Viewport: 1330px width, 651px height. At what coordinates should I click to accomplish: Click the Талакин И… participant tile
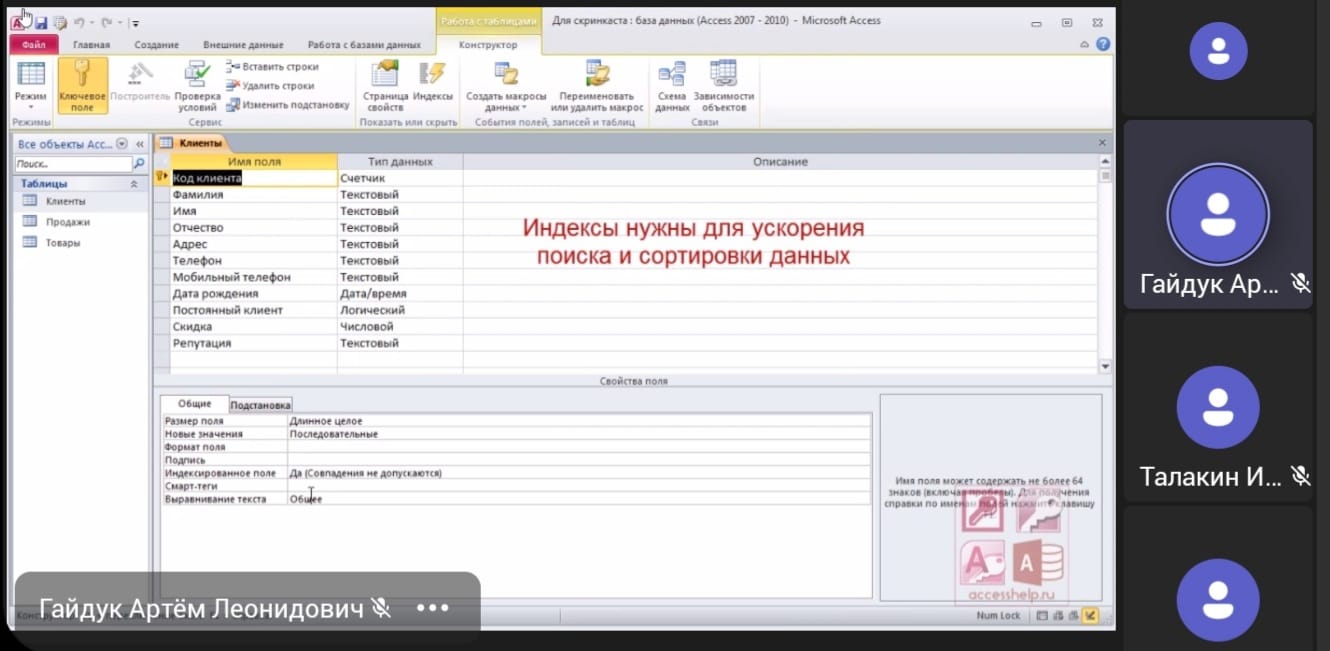[x=1218, y=409]
